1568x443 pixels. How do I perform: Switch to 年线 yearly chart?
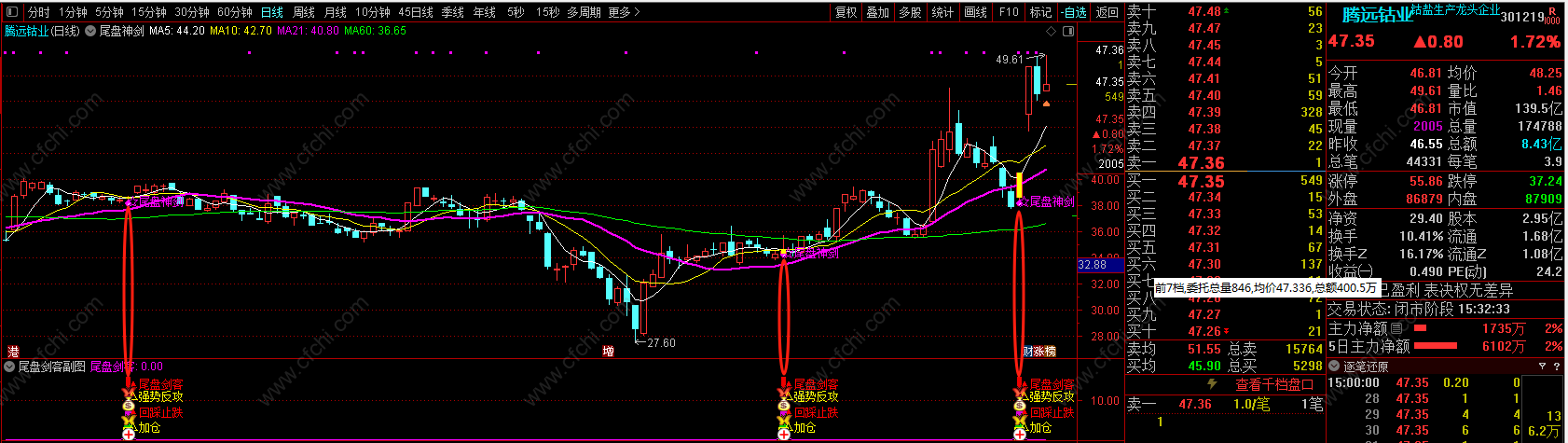tap(485, 12)
